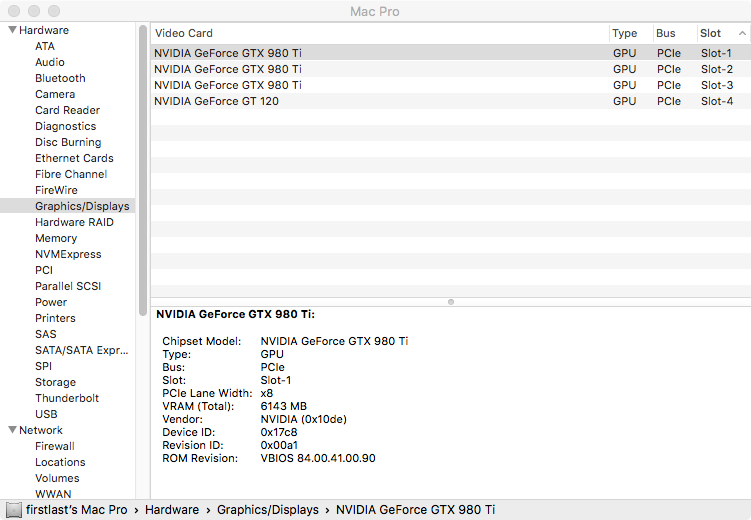The width and height of the screenshot is (751, 520).
Task: Select Ethernet Cards in the sidebar
Action: tap(74, 158)
